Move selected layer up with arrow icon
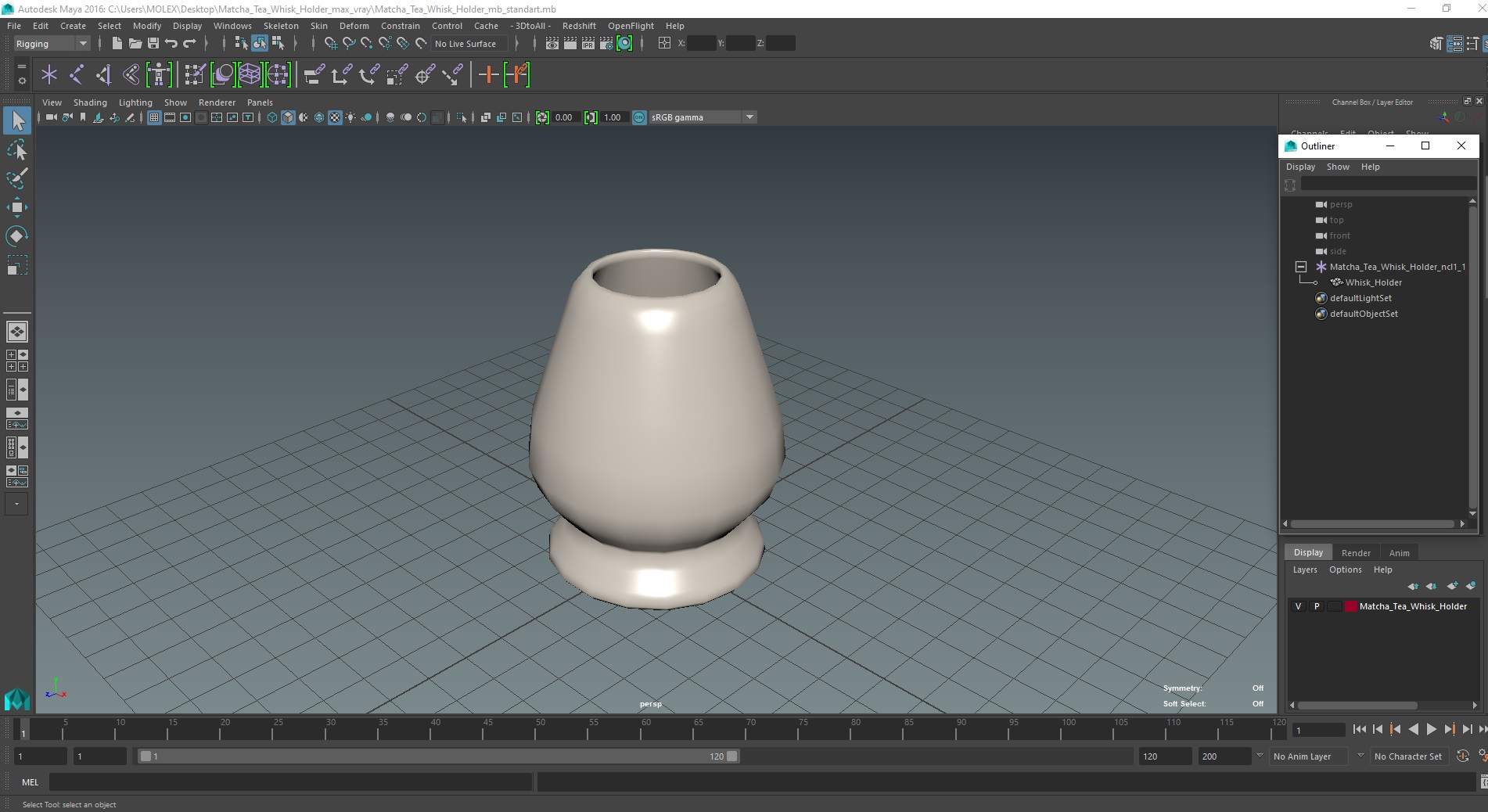Viewport: 1488px width, 812px height. [x=1413, y=586]
